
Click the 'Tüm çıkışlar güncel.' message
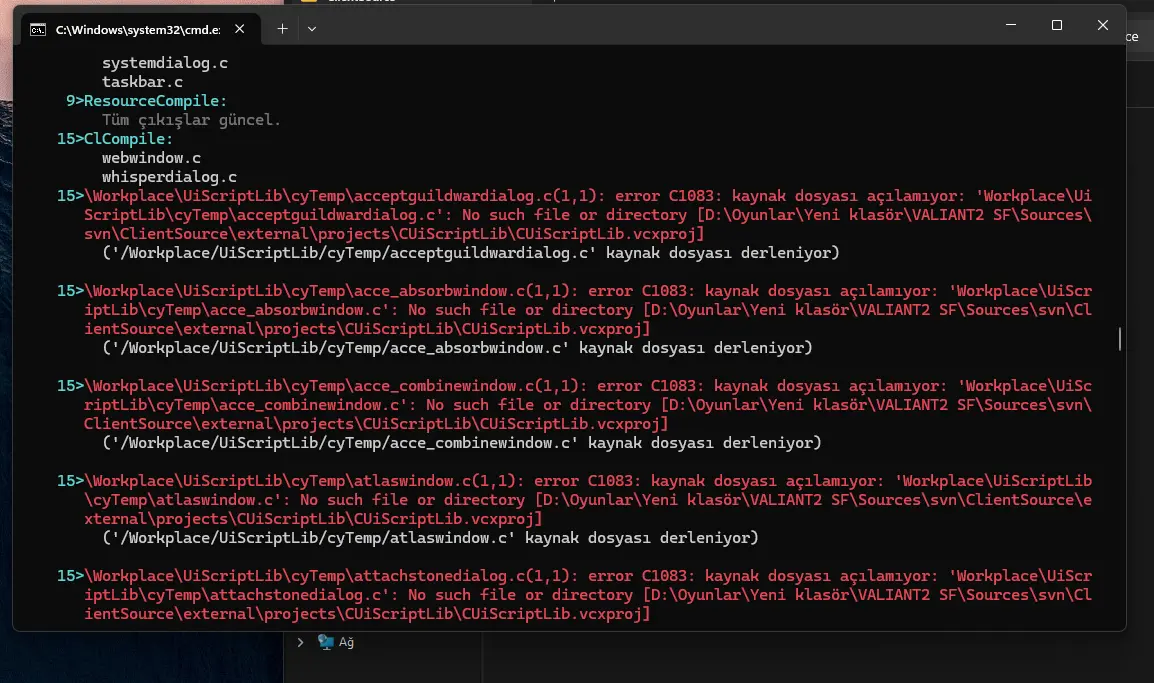(191, 120)
